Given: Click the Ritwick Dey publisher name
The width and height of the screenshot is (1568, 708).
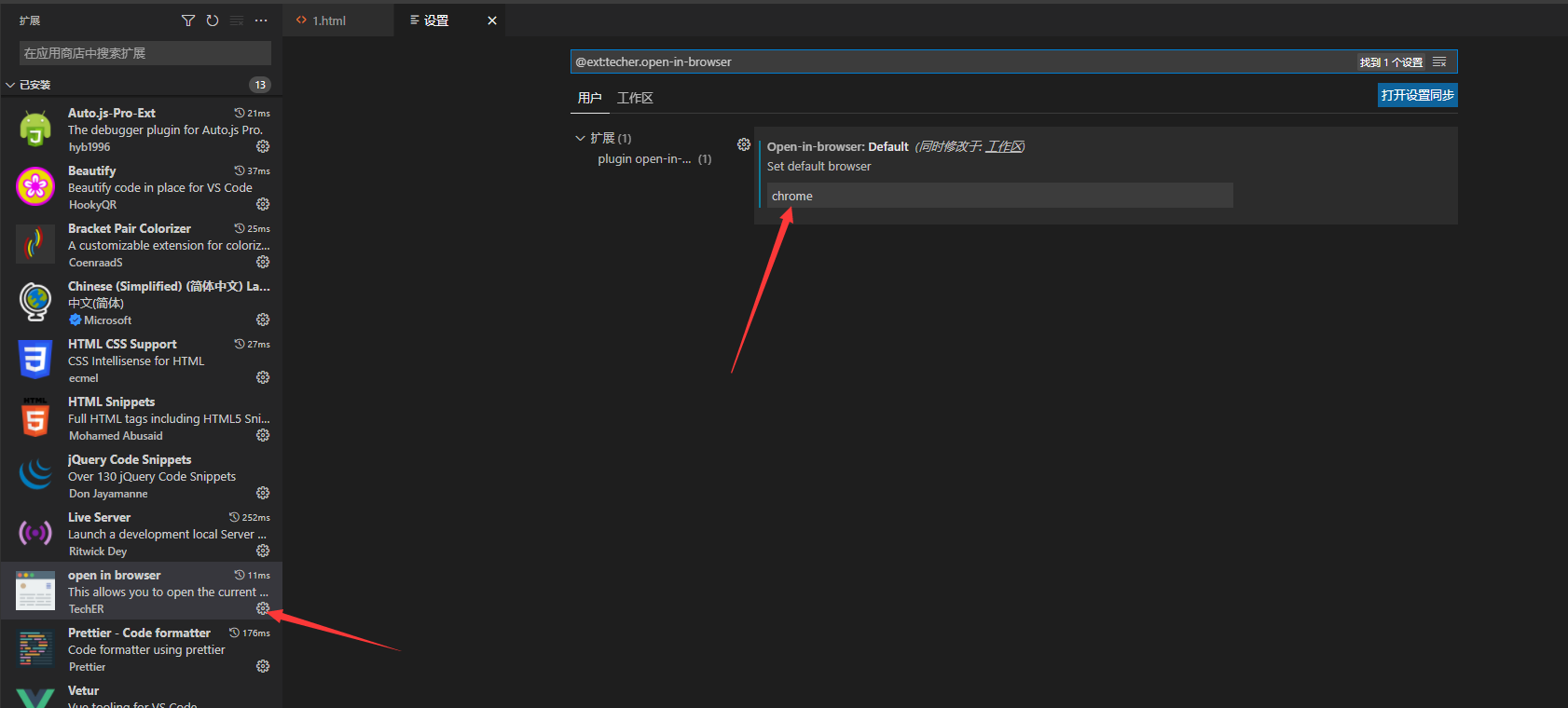Looking at the screenshot, I should (98, 551).
